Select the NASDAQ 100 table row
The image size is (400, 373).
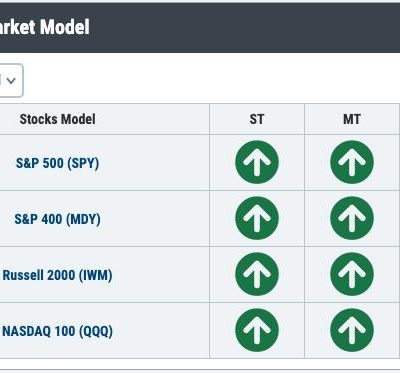click(x=200, y=331)
